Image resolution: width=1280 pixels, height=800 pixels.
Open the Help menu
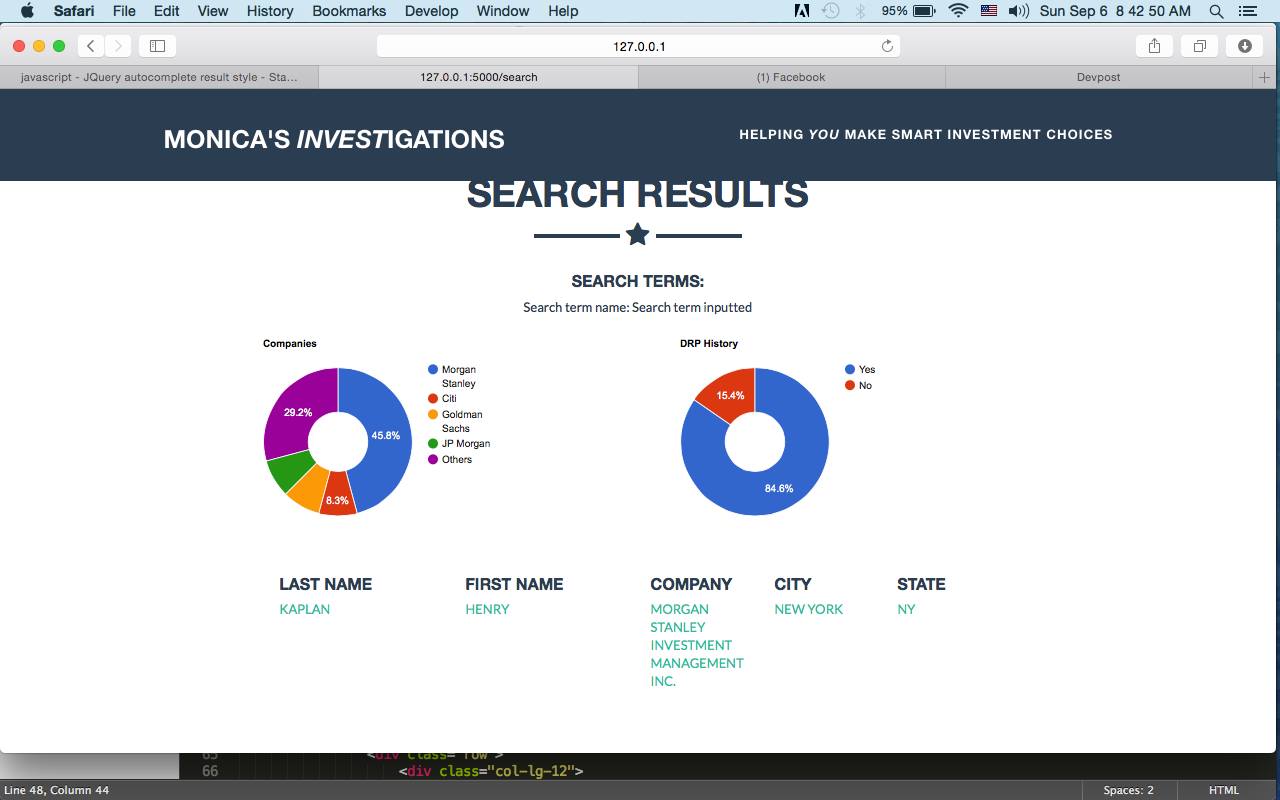[563, 11]
